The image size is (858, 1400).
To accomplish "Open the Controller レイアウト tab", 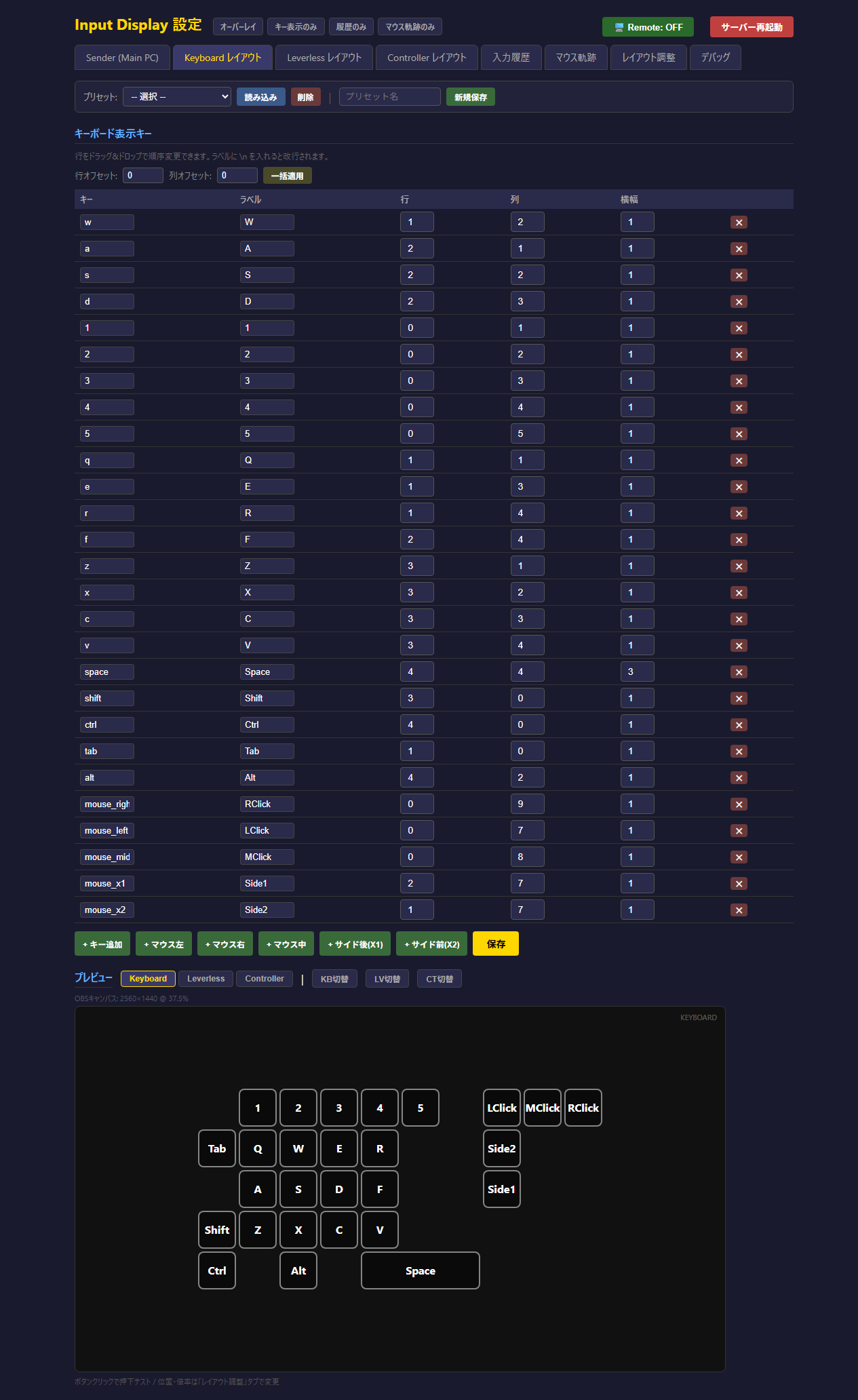I will (427, 58).
